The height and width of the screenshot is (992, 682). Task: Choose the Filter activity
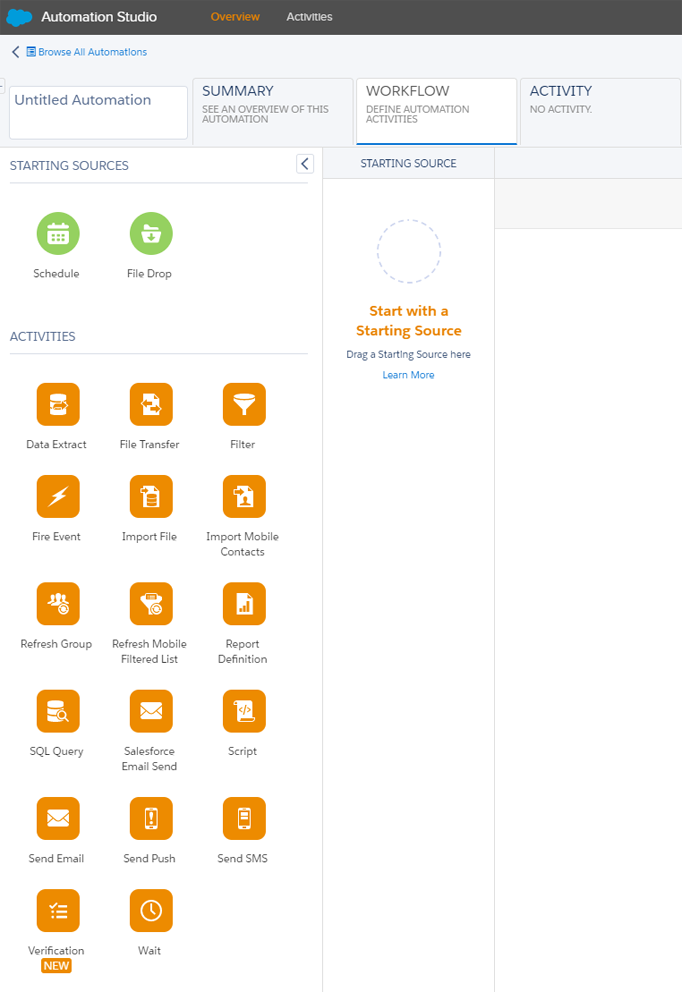243,404
